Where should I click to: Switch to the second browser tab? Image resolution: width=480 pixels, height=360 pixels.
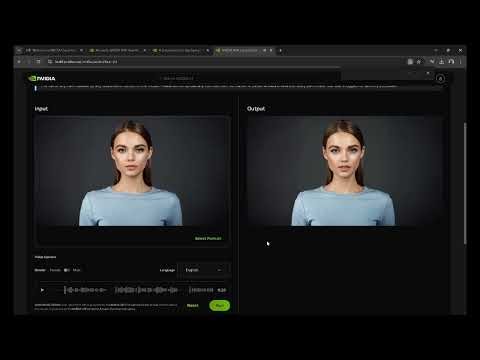[x=117, y=50]
